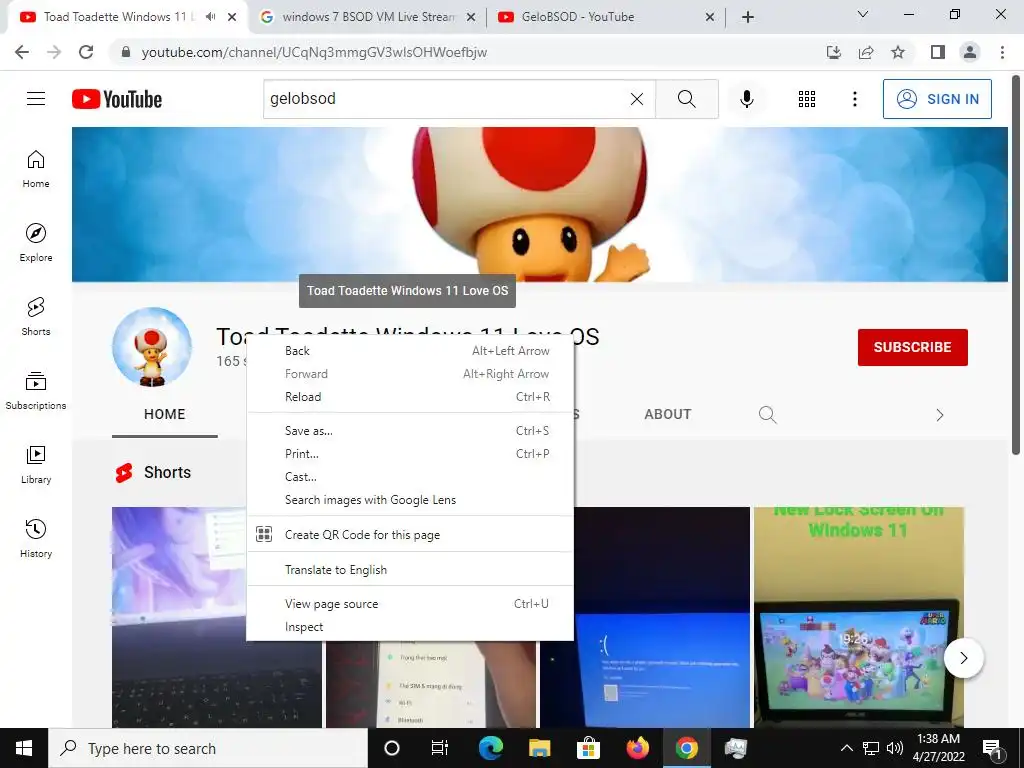Image resolution: width=1024 pixels, height=768 pixels.
Task: Click the browser back arrow
Action: coord(22,52)
